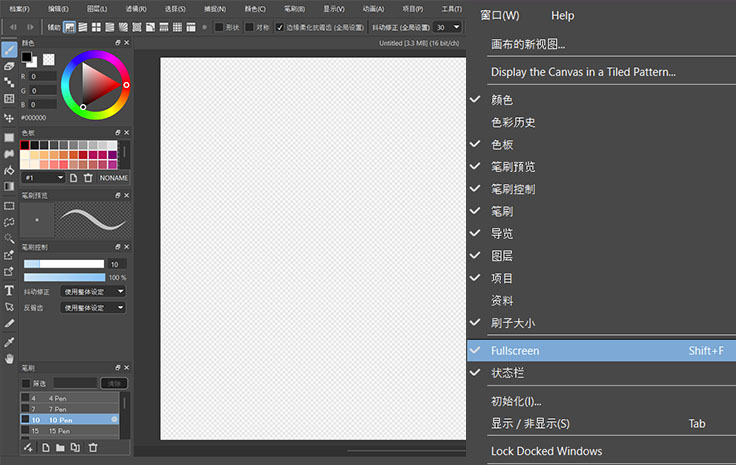Select the Bucket fill tool

point(9,170)
